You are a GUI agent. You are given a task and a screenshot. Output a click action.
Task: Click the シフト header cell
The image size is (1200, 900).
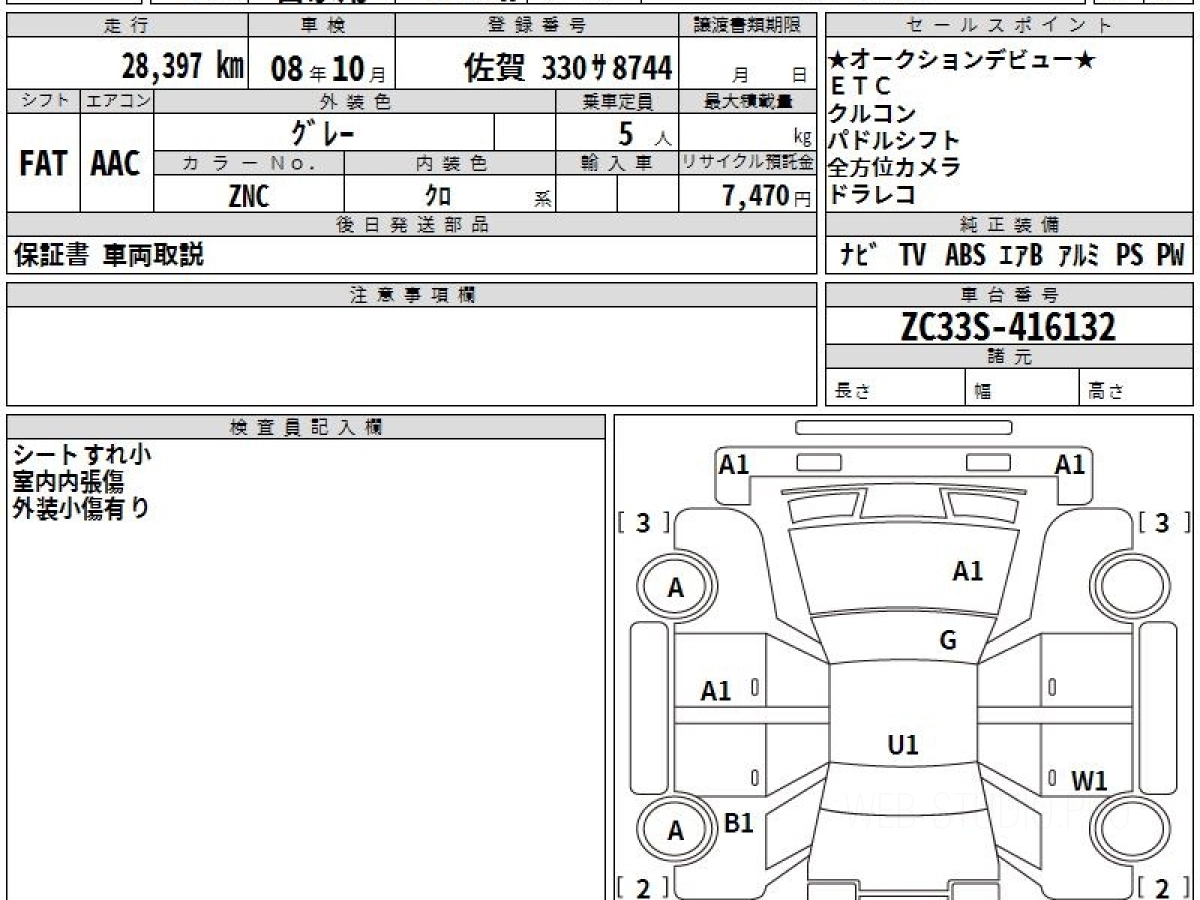[44, 101]
